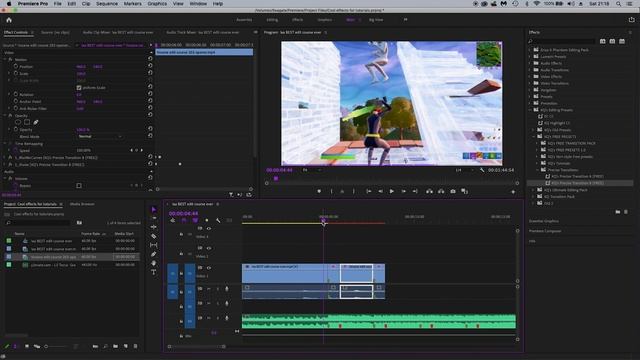
Task: Mute the first audio track
Action: point(209,289)
